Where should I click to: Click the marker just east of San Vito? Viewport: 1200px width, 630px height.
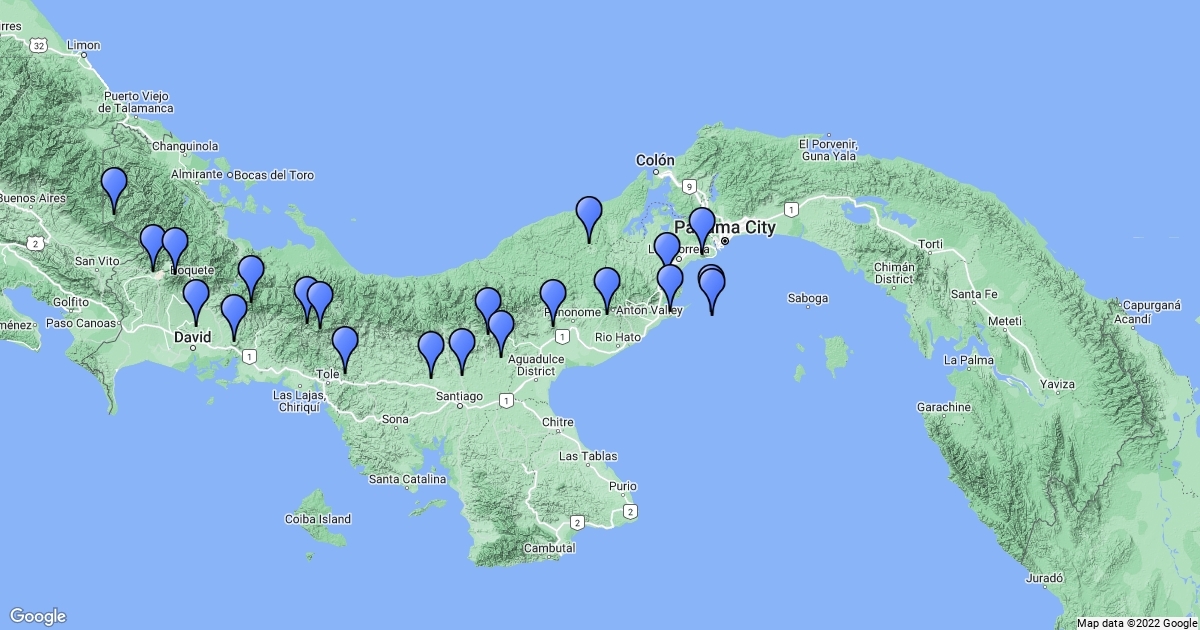[x=153, y=247]
